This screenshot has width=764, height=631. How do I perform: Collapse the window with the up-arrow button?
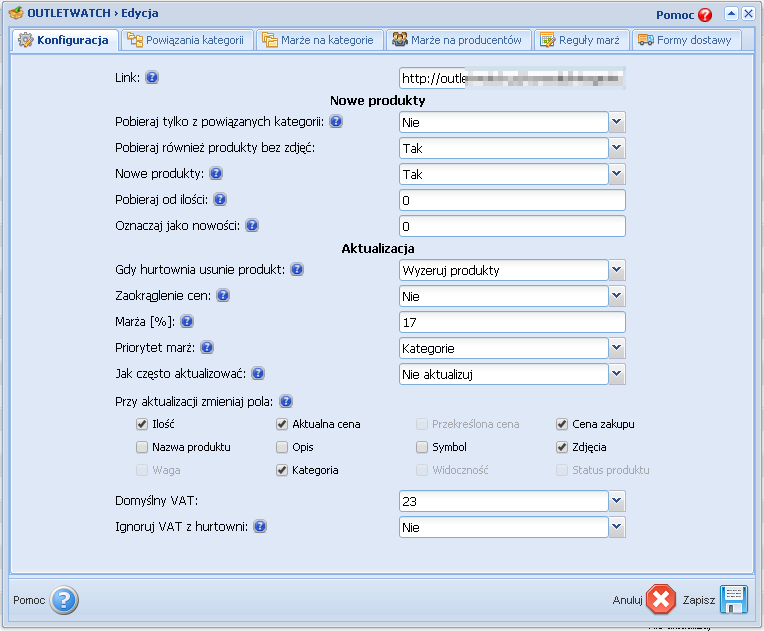click(731, 14)
